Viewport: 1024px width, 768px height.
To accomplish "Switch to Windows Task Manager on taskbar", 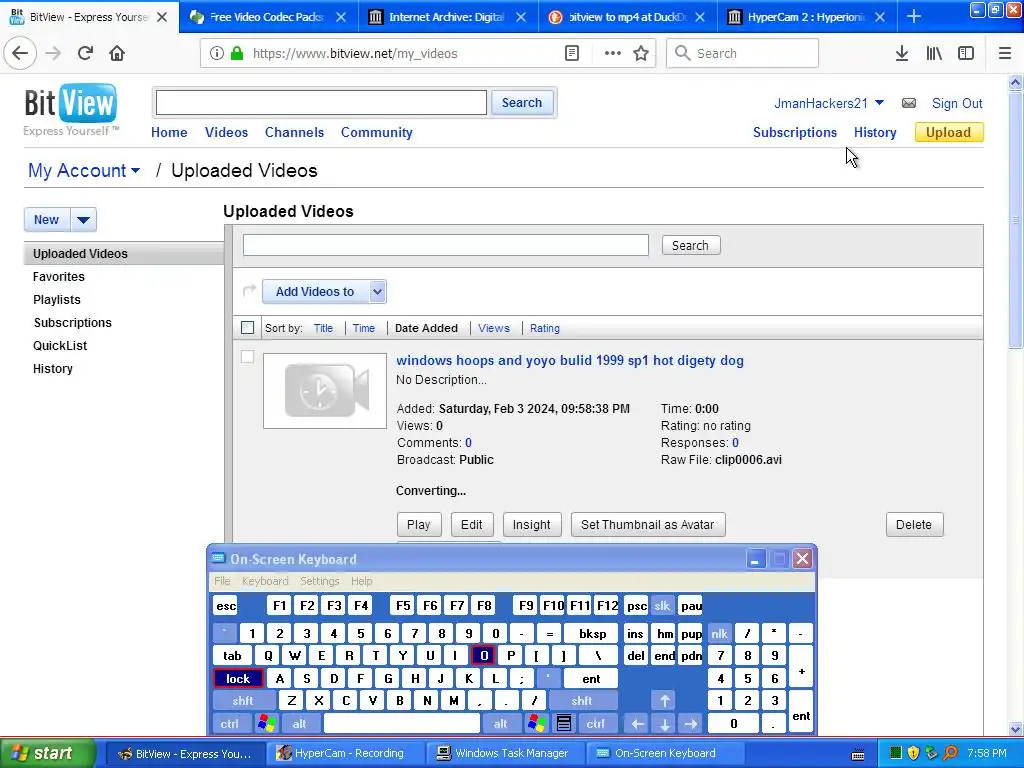I will tap(504, 753).
